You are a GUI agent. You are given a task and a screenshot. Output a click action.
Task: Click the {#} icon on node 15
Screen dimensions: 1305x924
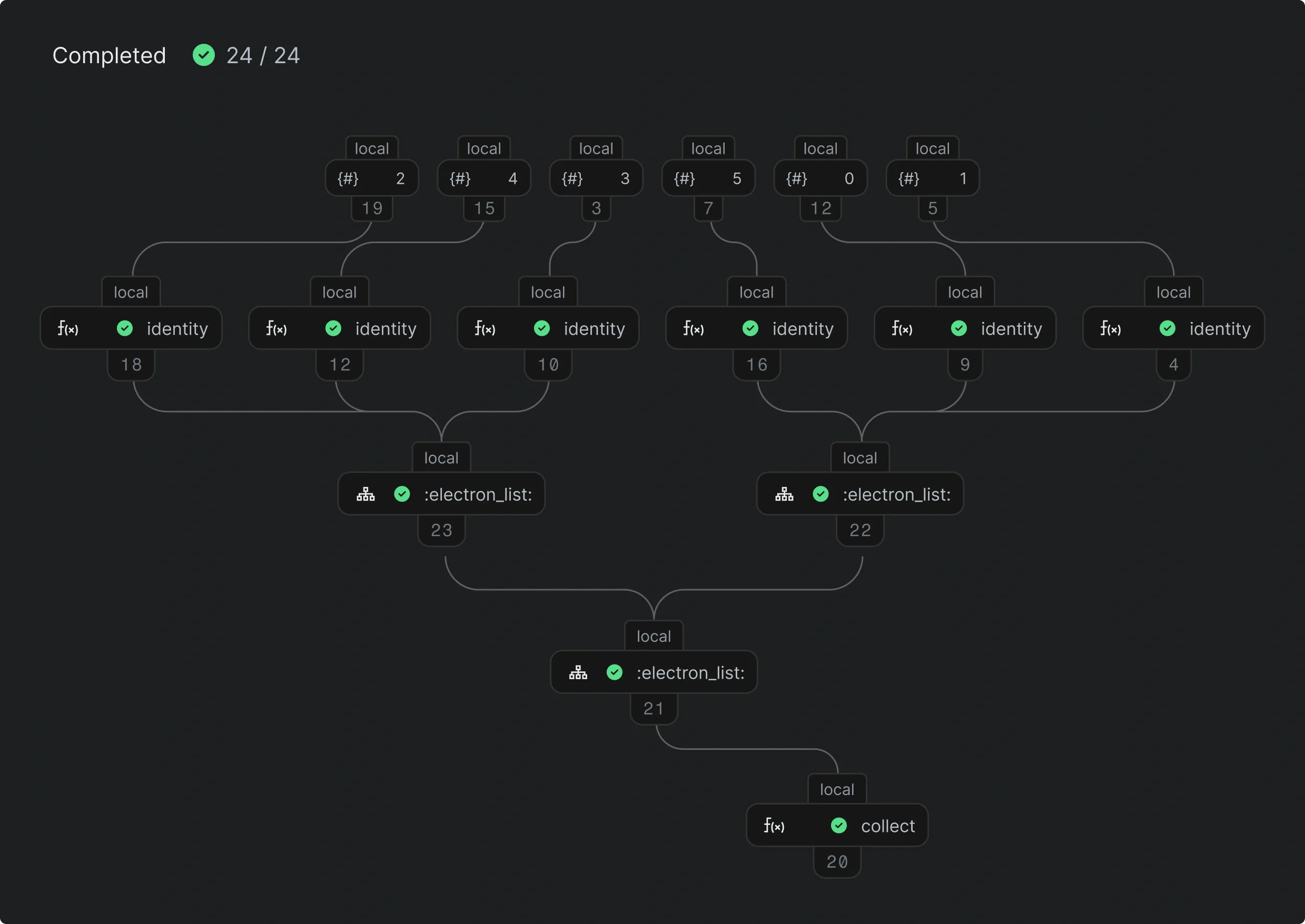(460, 178)
